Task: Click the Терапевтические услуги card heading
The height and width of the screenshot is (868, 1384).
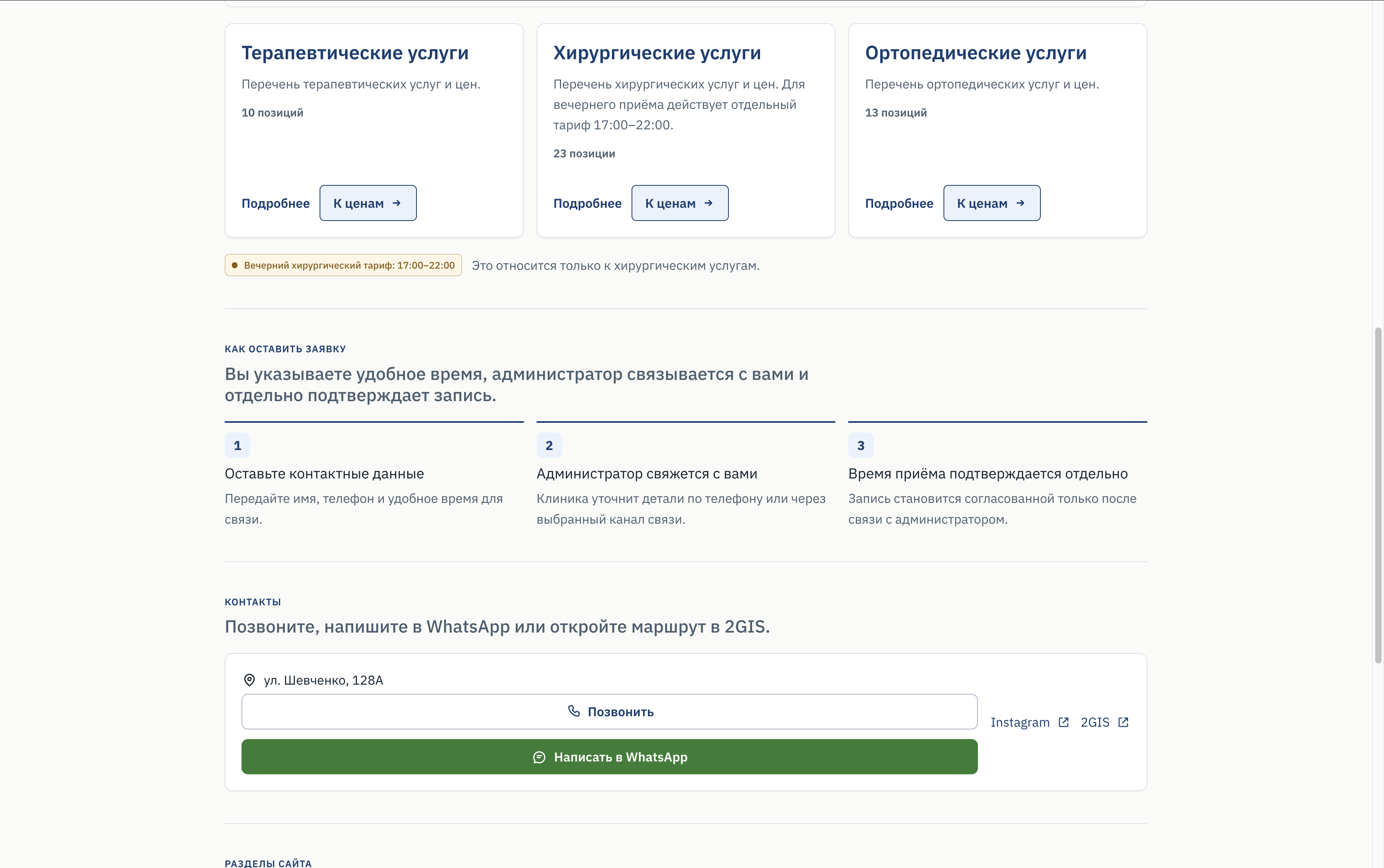Action: (x=355, y=53)
